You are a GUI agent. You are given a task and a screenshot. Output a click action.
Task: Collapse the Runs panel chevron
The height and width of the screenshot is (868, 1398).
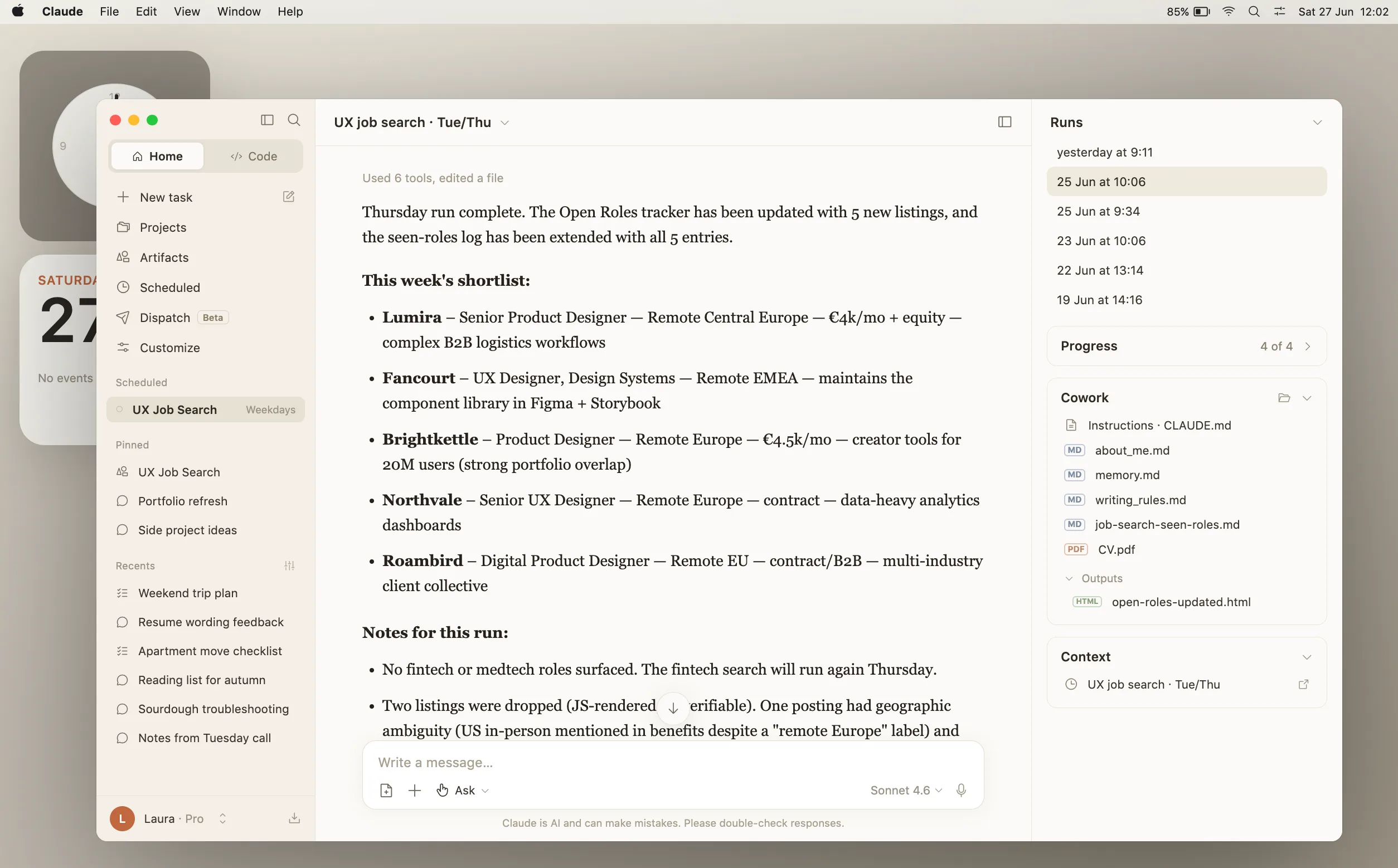click(x=1318, y=122)
